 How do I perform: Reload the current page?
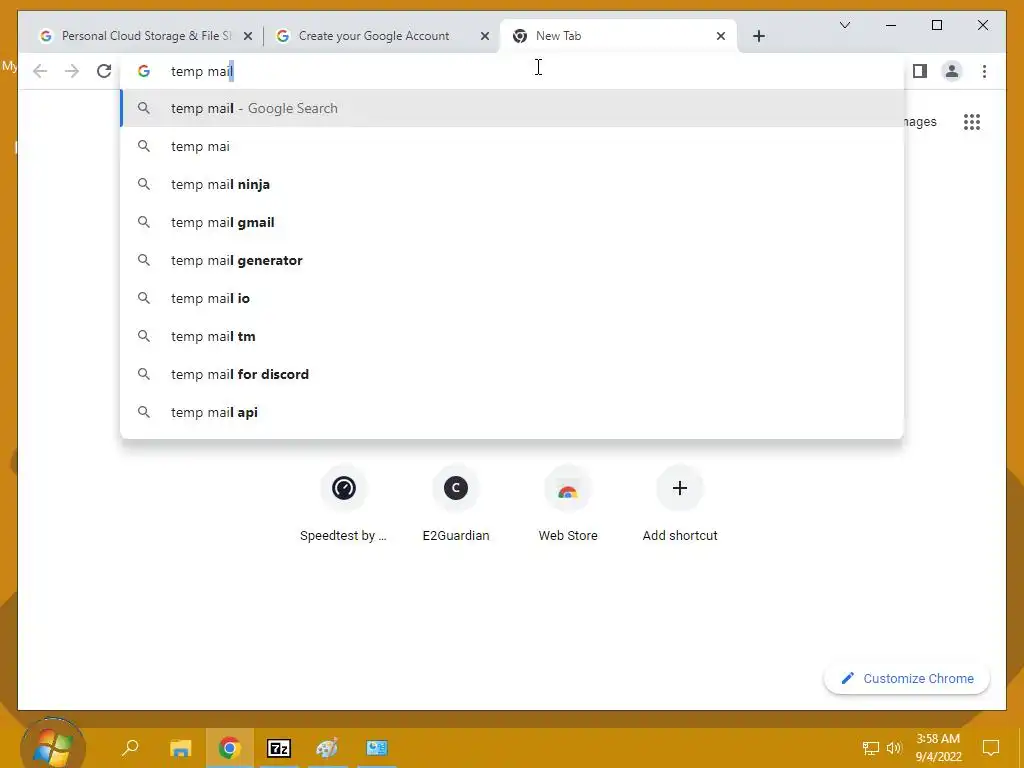[104, 71]
